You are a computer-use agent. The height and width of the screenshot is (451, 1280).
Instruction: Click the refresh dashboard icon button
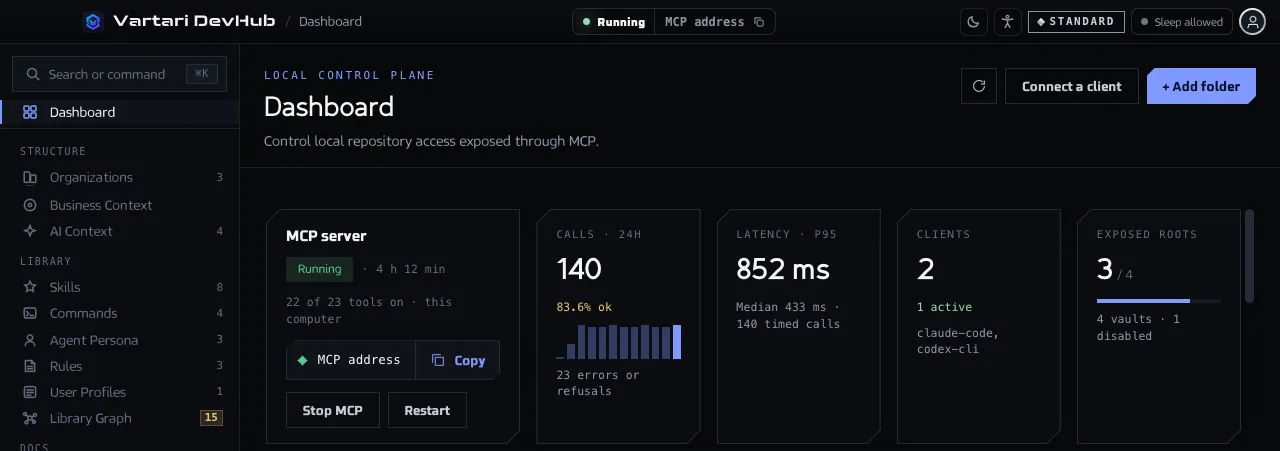coord(979,86)
